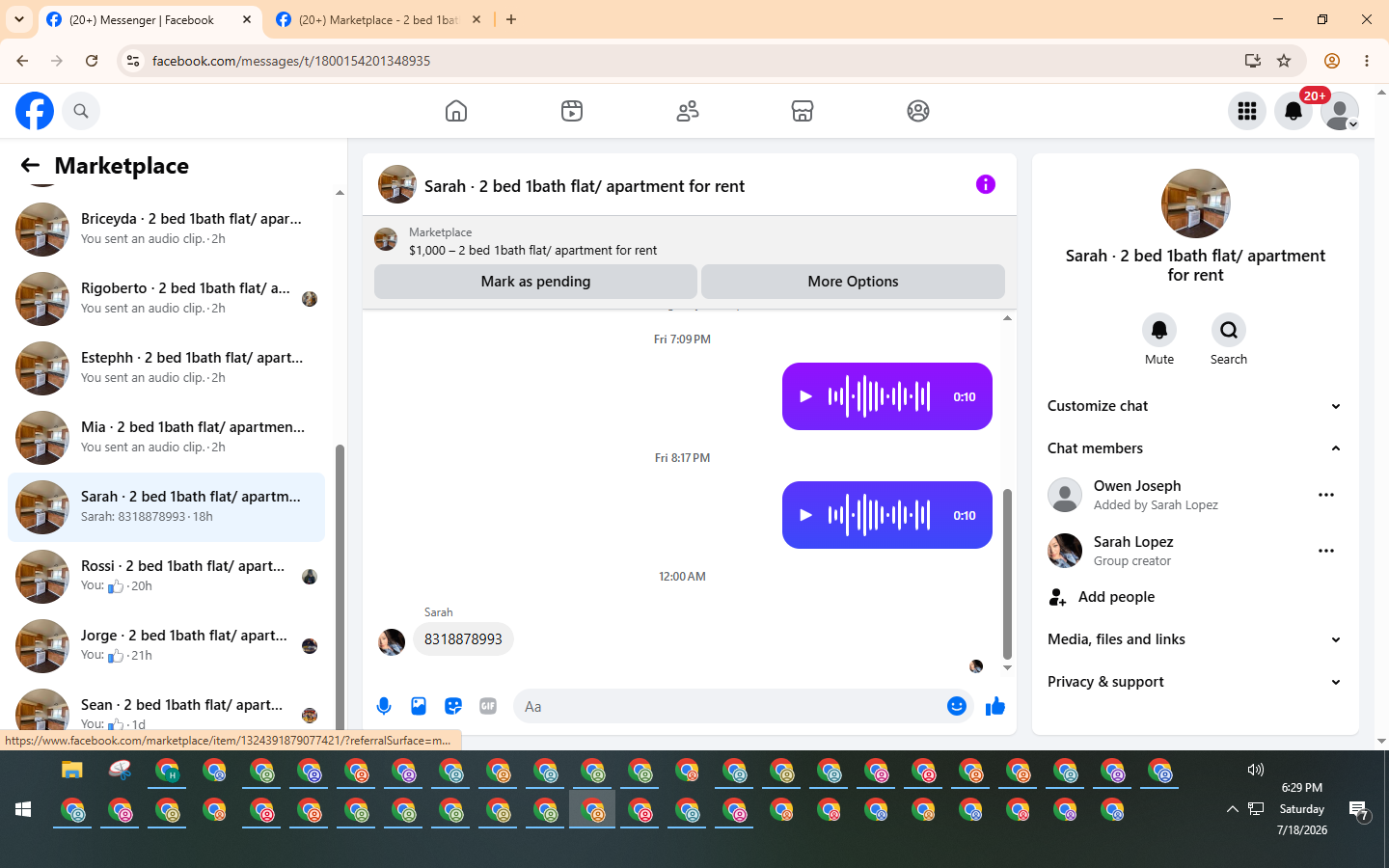The height and width of the screenshot is (868, 1389).
Task: Expand the Customize chat section
Action: click(x=1195, y=406)
